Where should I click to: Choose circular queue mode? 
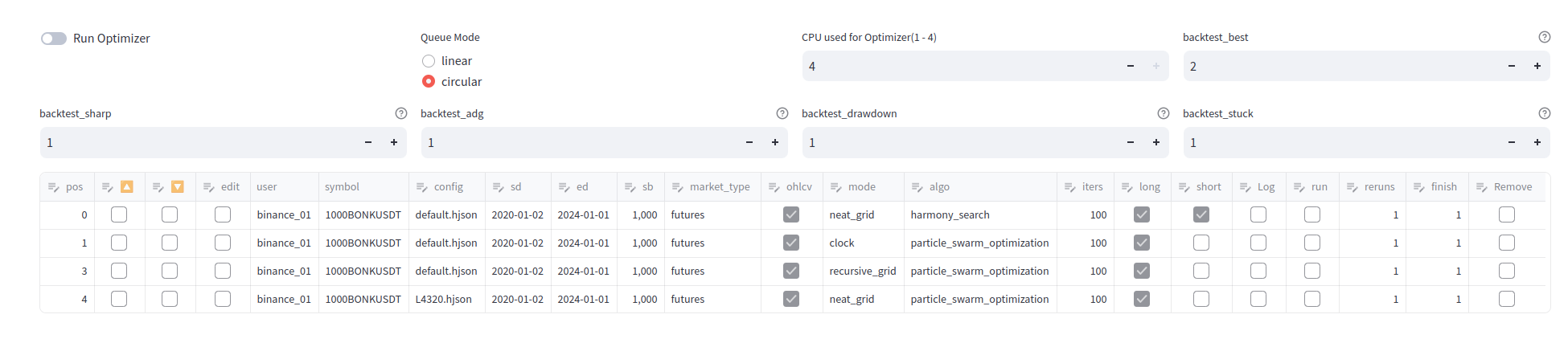tap(429, 81)
